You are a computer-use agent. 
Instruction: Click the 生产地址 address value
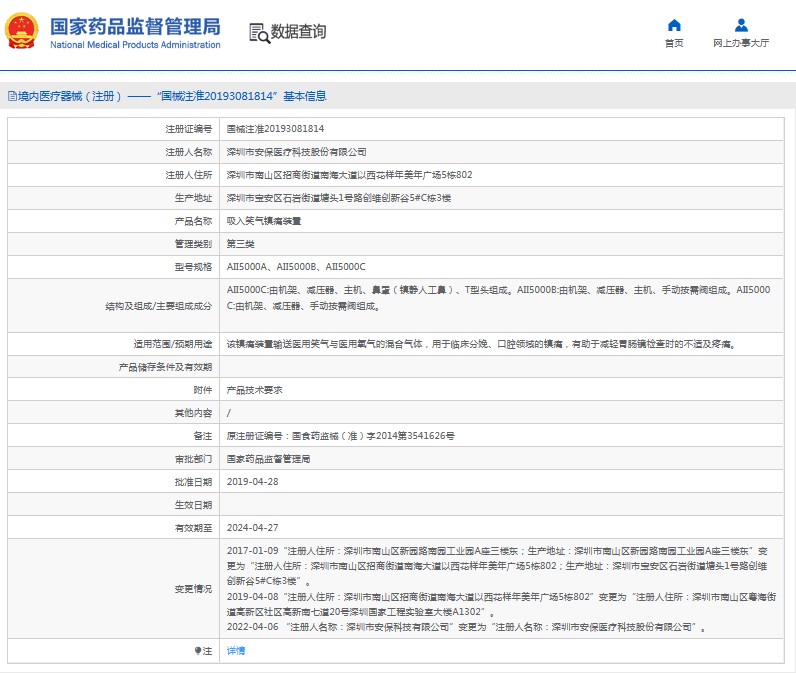point(339,198)
